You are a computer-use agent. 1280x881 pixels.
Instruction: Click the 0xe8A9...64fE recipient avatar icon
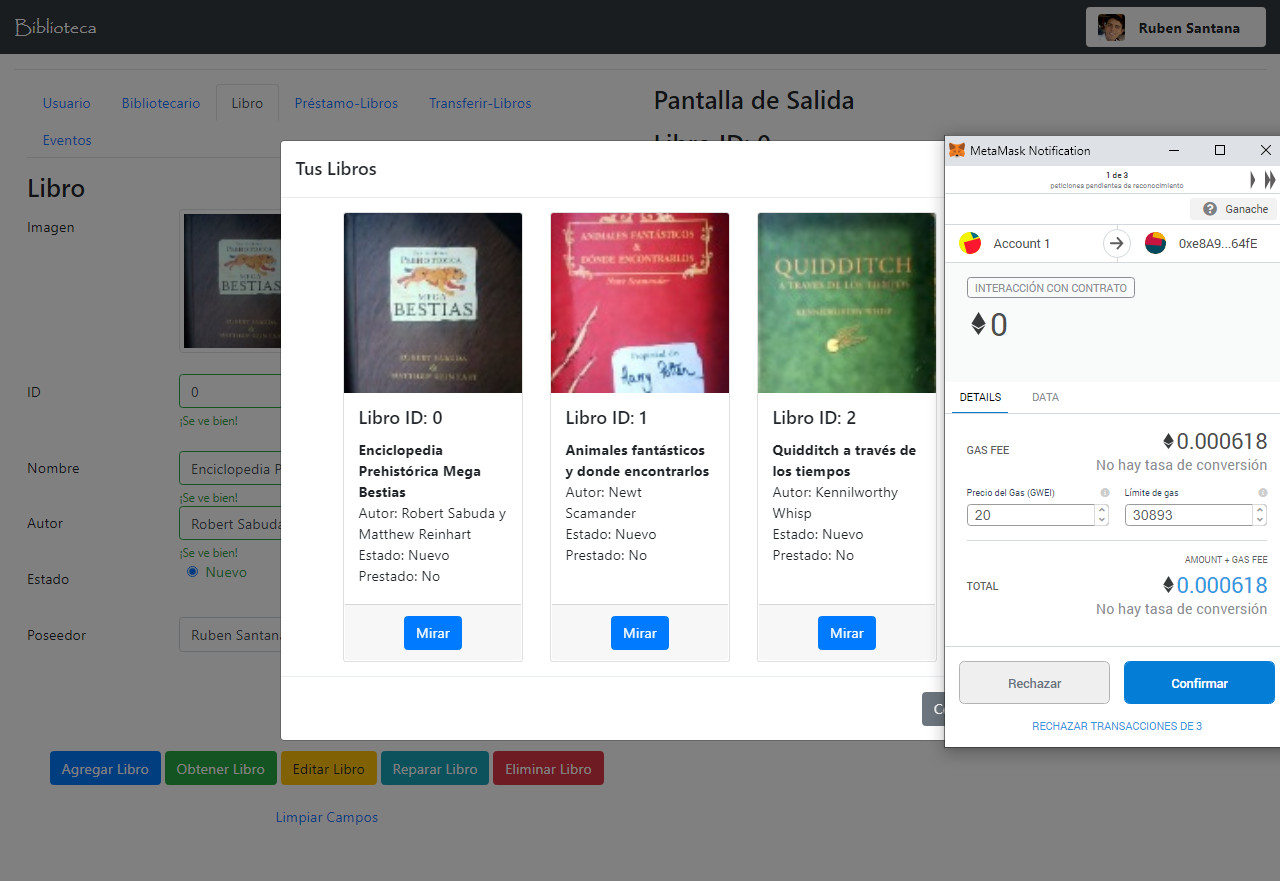tap(1155, 243)
